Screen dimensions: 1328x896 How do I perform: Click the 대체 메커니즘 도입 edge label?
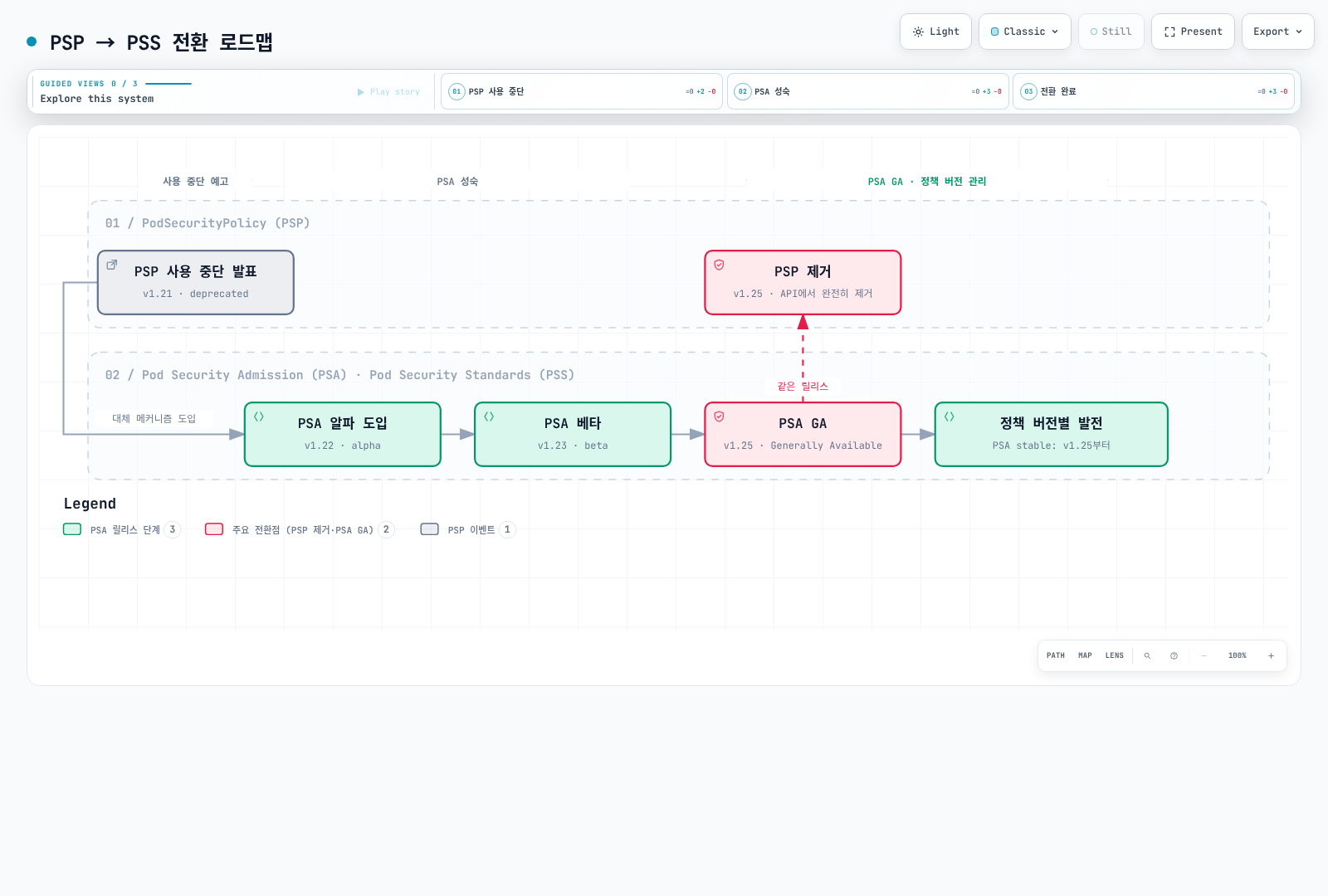pyautogui.click(x=154, y=419)
